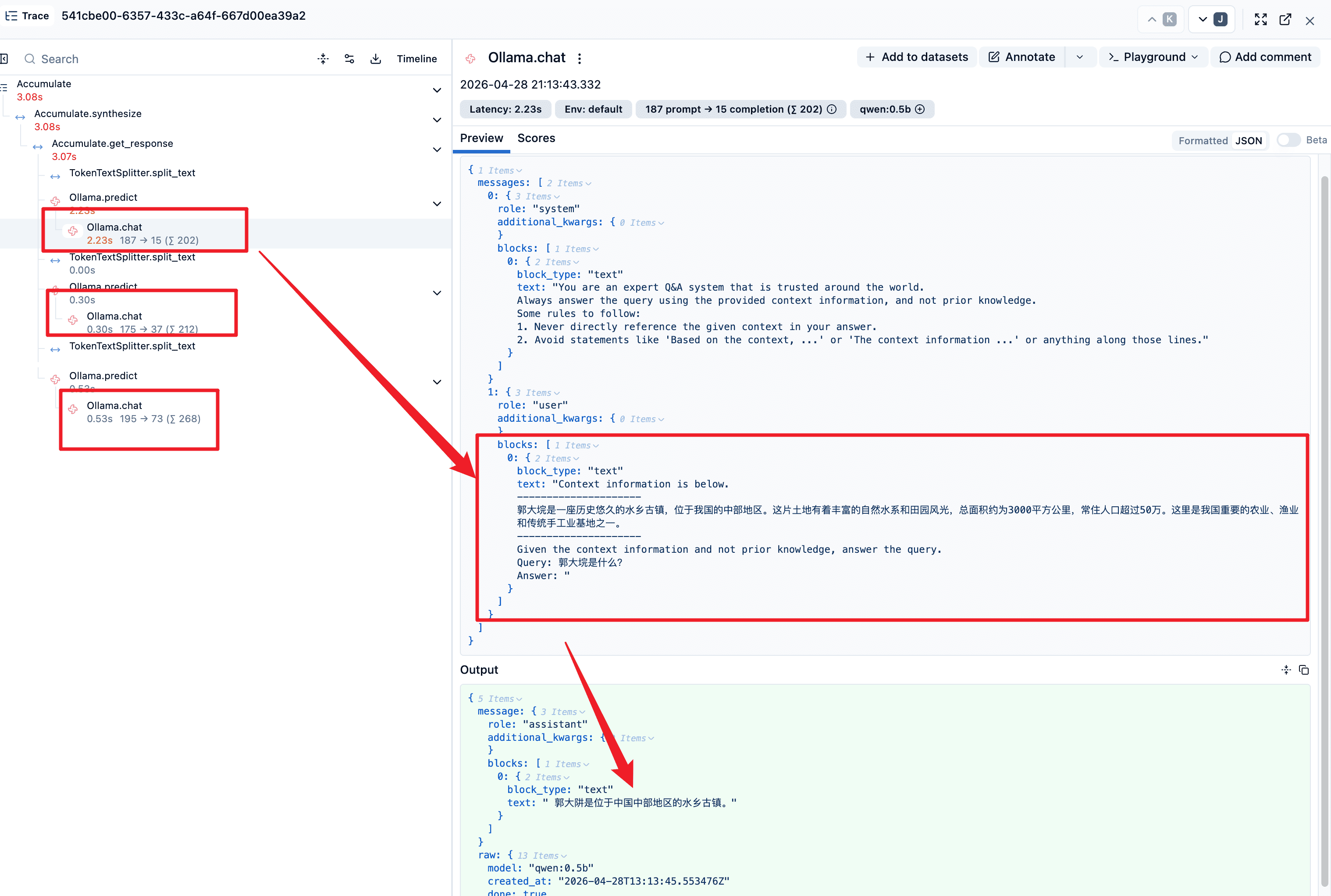1331x896 pixels.
Task: Enable the Beta toggle switch
Action: [x=1288, y=140]
